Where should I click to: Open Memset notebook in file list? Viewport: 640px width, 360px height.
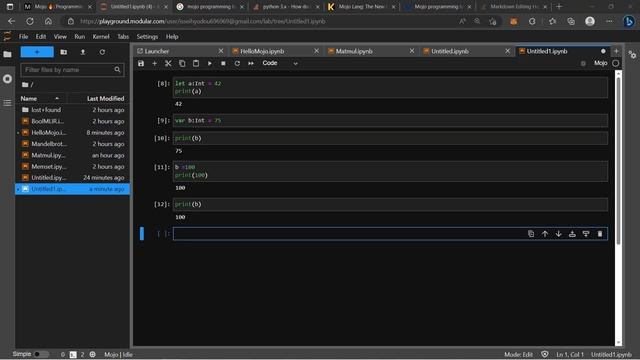pos(73,167)
